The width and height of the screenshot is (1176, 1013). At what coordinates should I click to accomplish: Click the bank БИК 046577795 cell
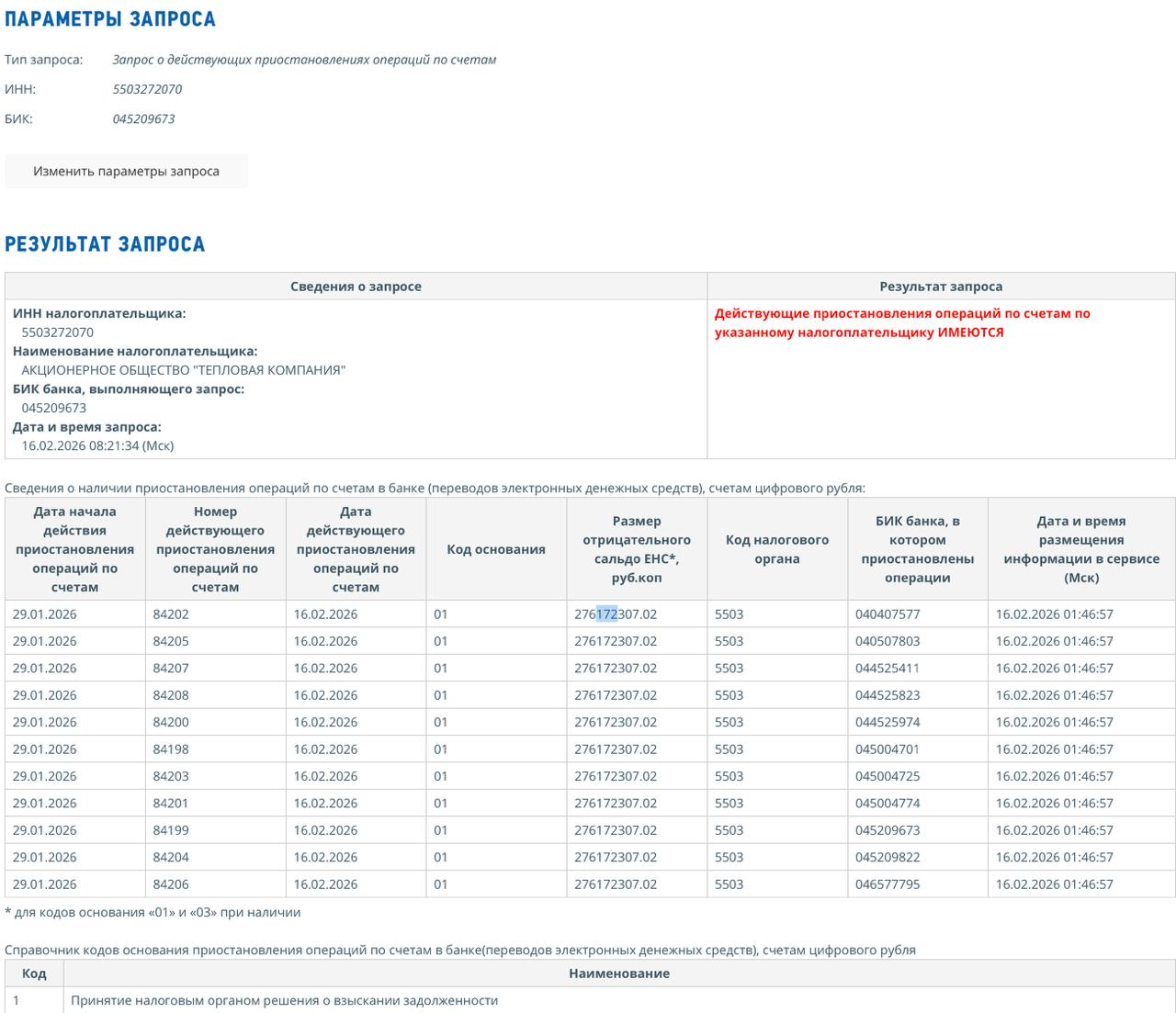click(888, 884)
